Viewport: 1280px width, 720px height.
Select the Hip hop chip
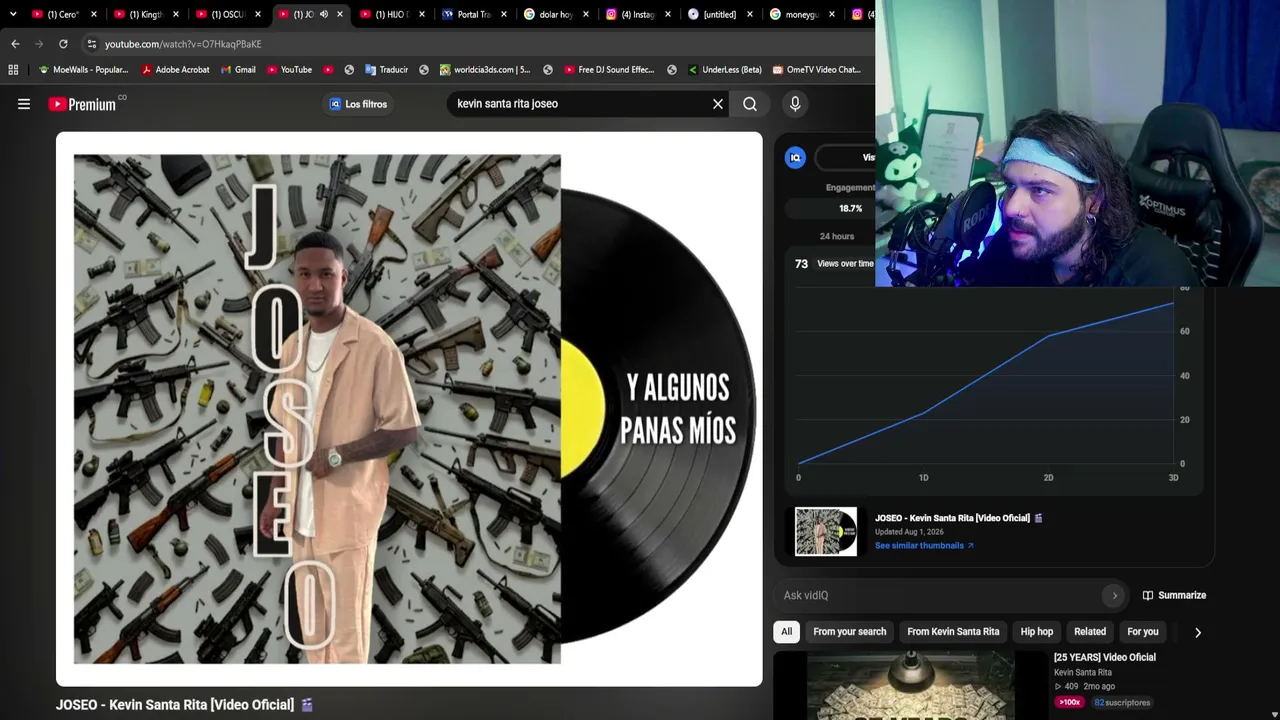coord(1037,632)
